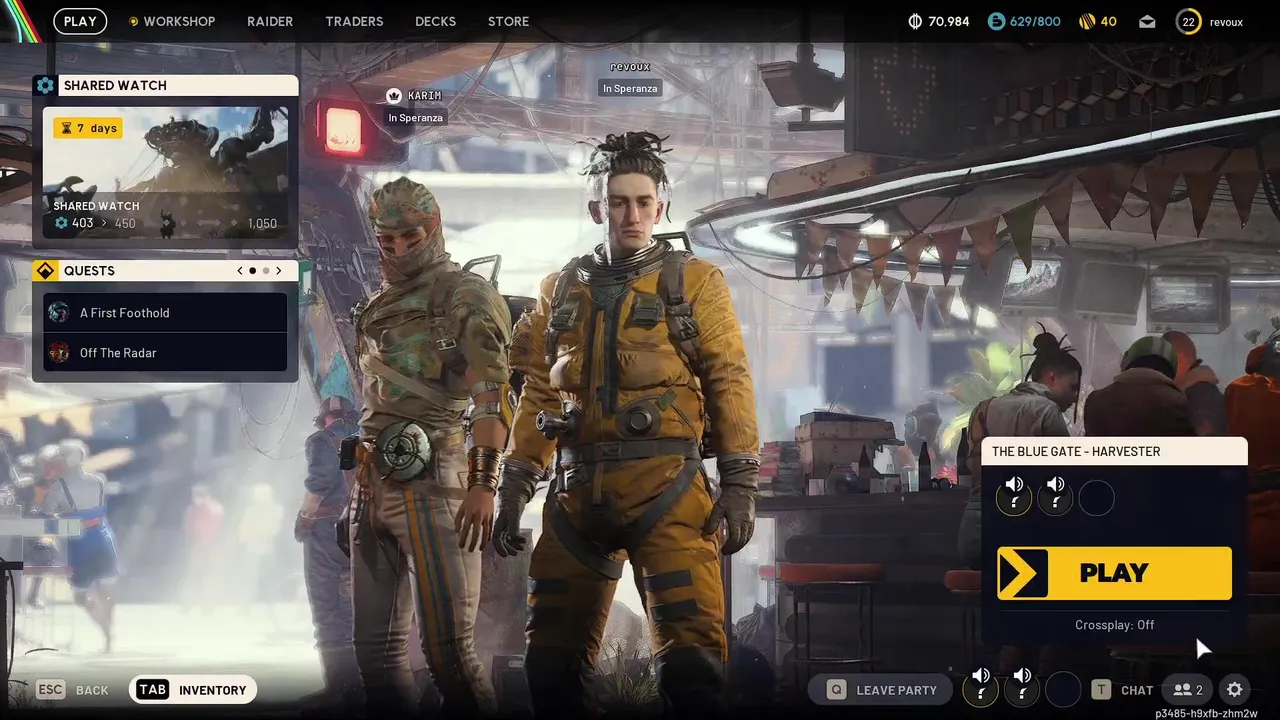The width and height of the screenshot is (1280, 720).
Task: Click the revoux username in the top bar
Action: (1226, 21)
